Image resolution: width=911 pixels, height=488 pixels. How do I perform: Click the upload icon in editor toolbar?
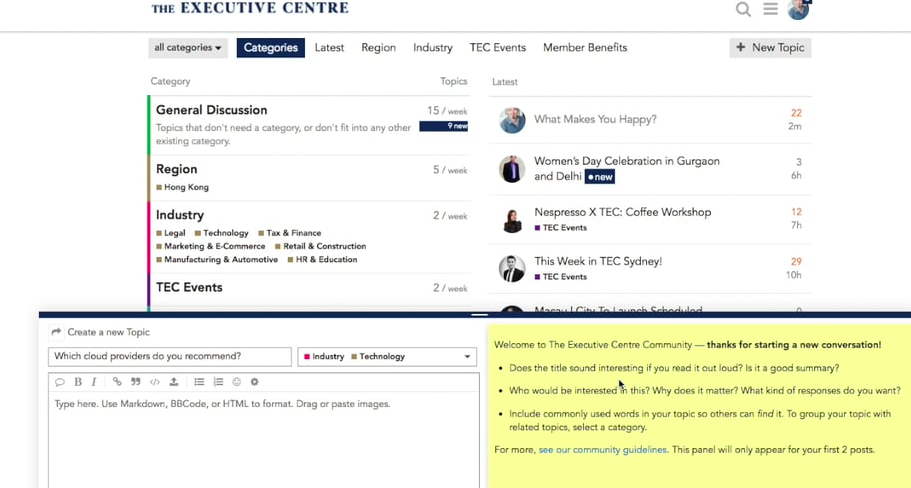tap(174, 382)
